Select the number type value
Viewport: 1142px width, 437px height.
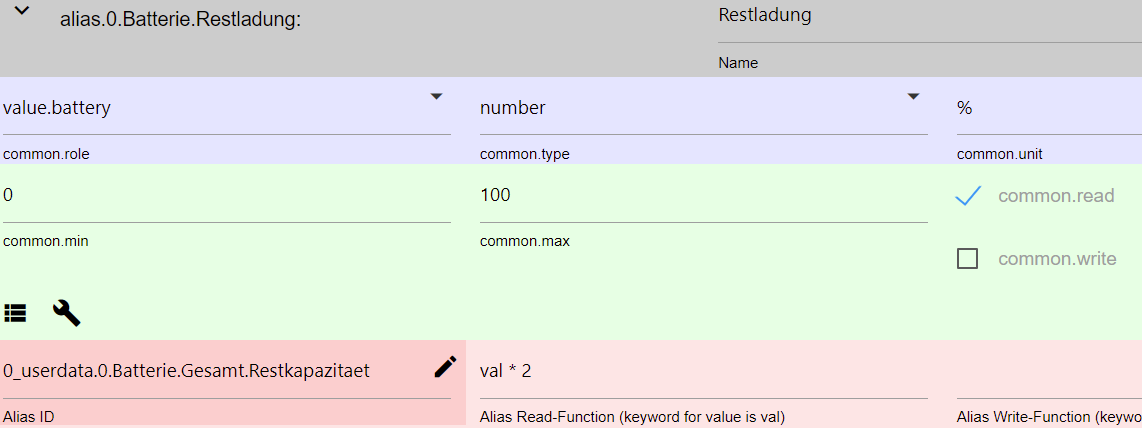513,108
